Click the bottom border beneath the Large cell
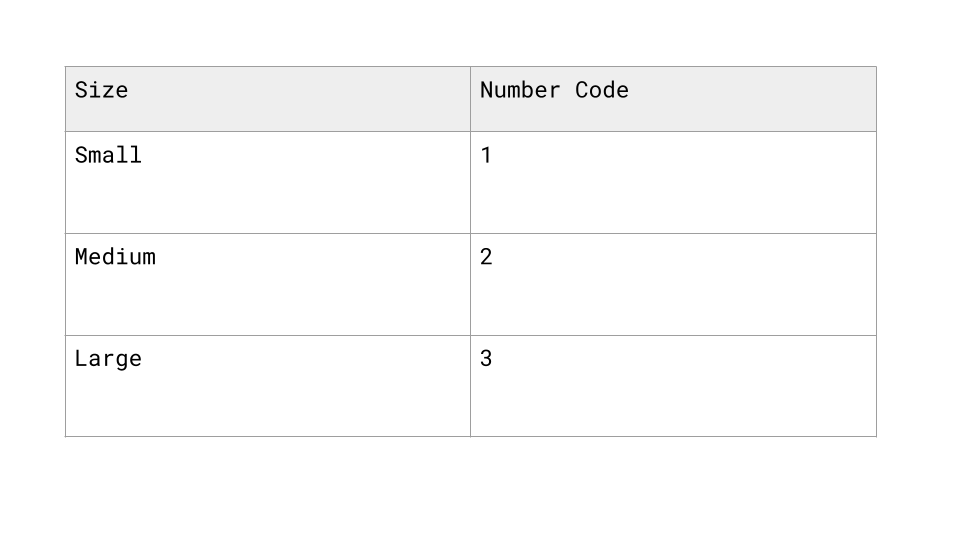This screenshot has height=540, width=960. coord(267,436)
